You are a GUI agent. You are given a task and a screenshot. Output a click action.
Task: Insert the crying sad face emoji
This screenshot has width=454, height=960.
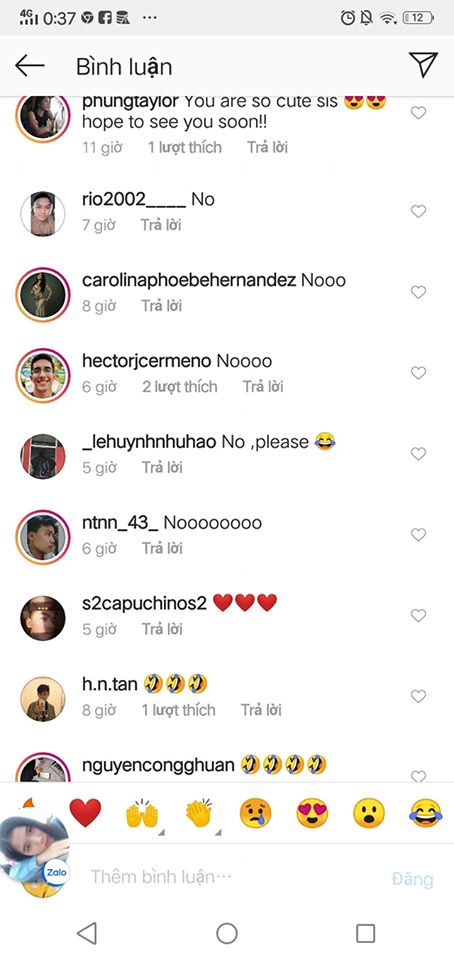point(255,814)
